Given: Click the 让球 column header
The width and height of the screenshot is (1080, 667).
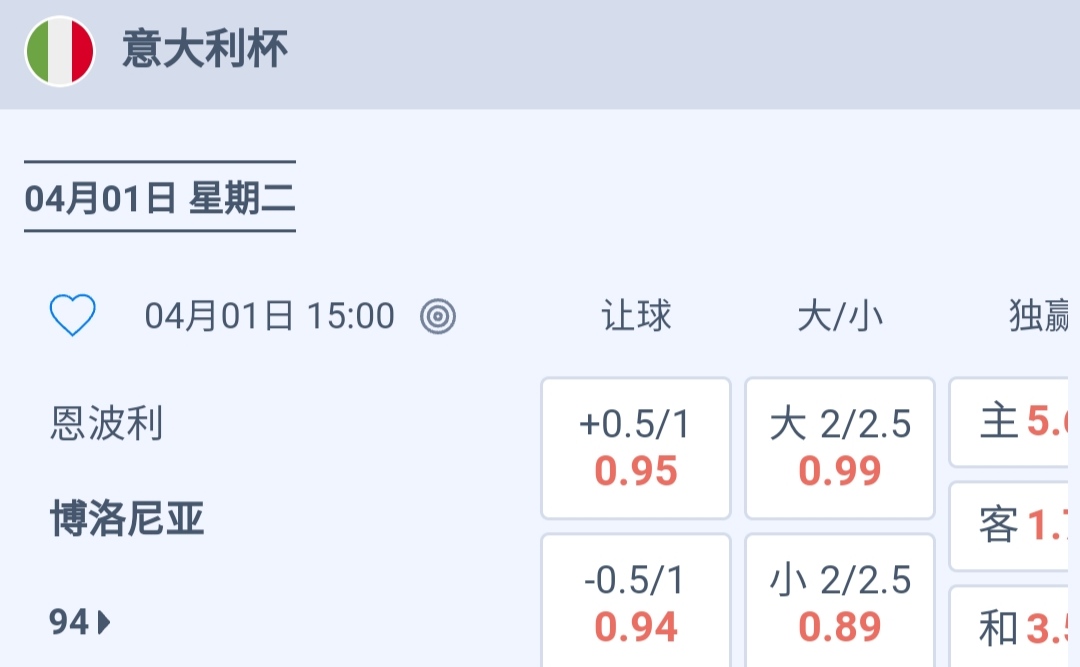Looking at the screenshot, I should (636, 317).
